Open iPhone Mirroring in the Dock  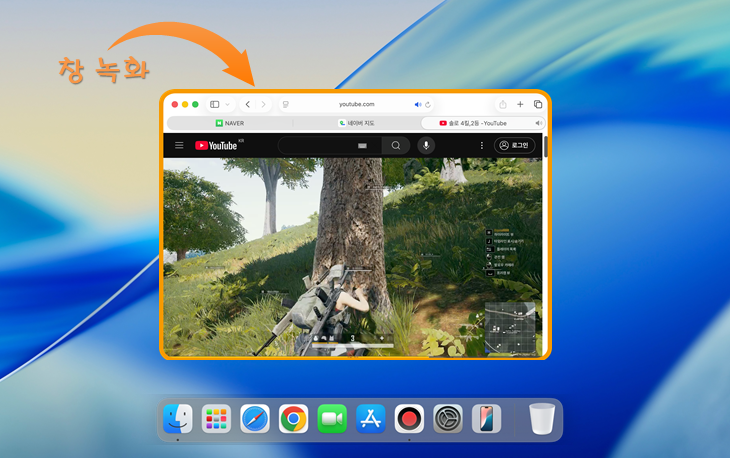coord(487,419)
